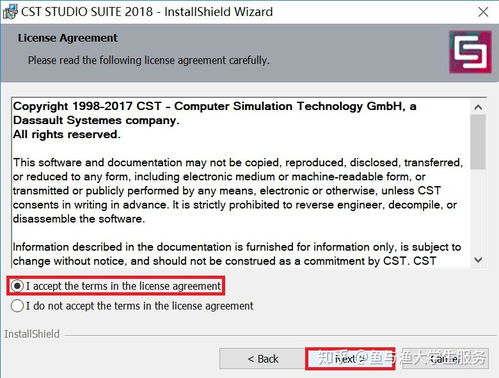Go back with the '< Back' button
Image resolution: width=499 pixels, height=378 pixels.
pyautogui.click(x=263, y=359)
